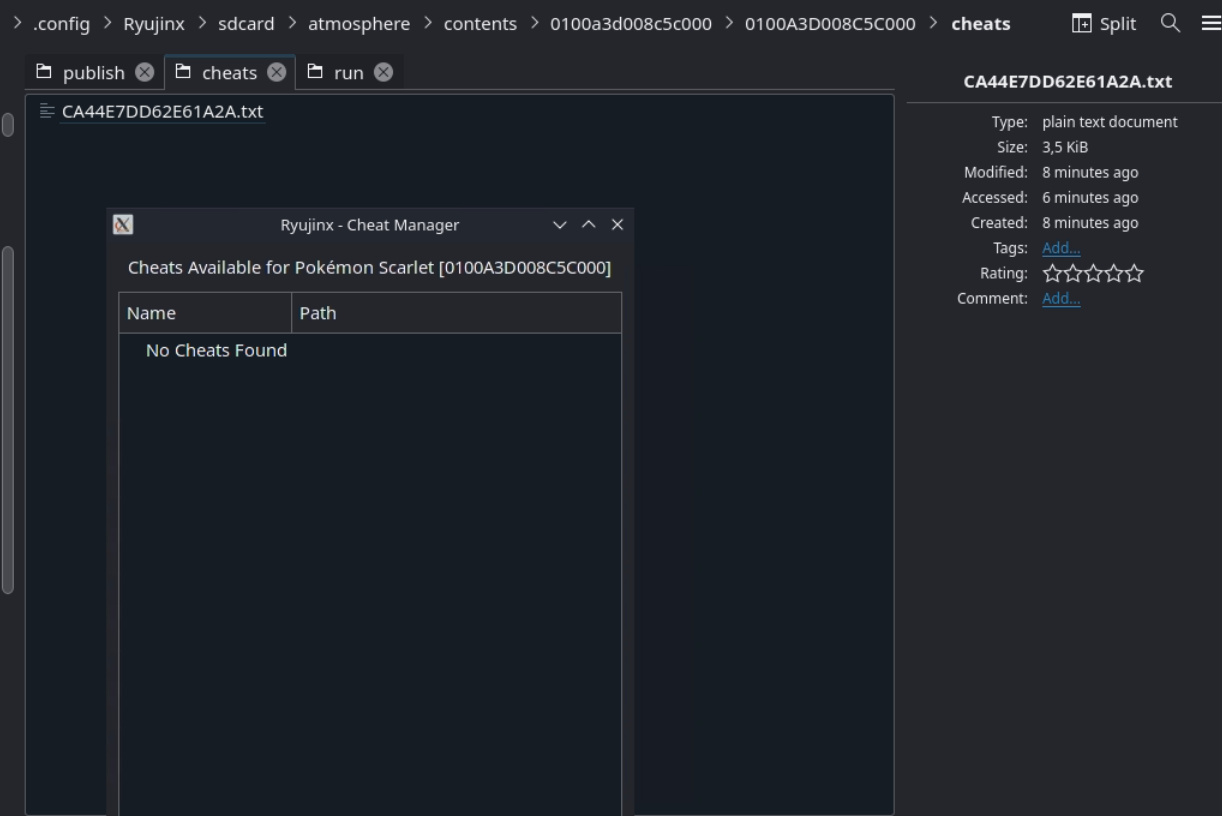Open the hamburger menu icon
1222x816 pixels.
pos(1210,23)
